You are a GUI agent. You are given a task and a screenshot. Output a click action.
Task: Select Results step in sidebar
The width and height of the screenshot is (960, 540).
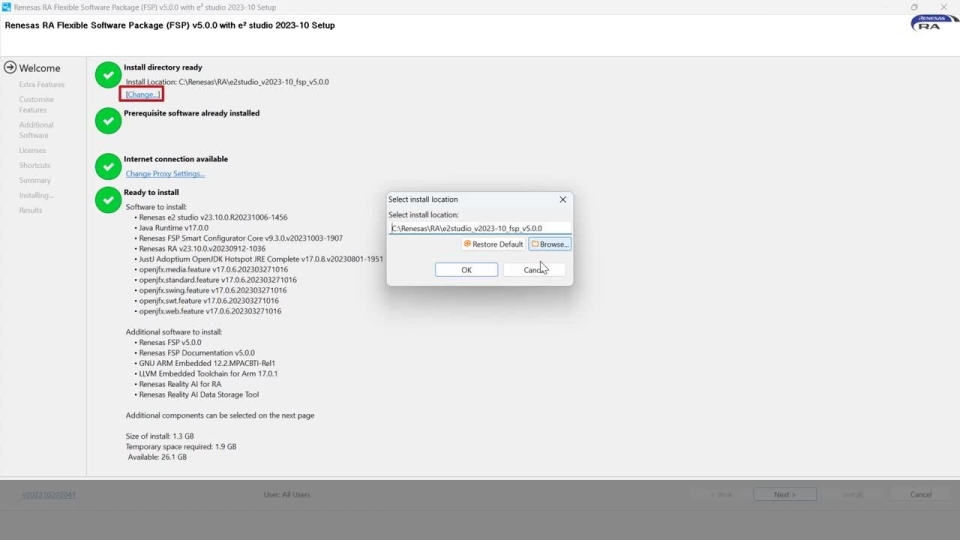pos(31,210)
